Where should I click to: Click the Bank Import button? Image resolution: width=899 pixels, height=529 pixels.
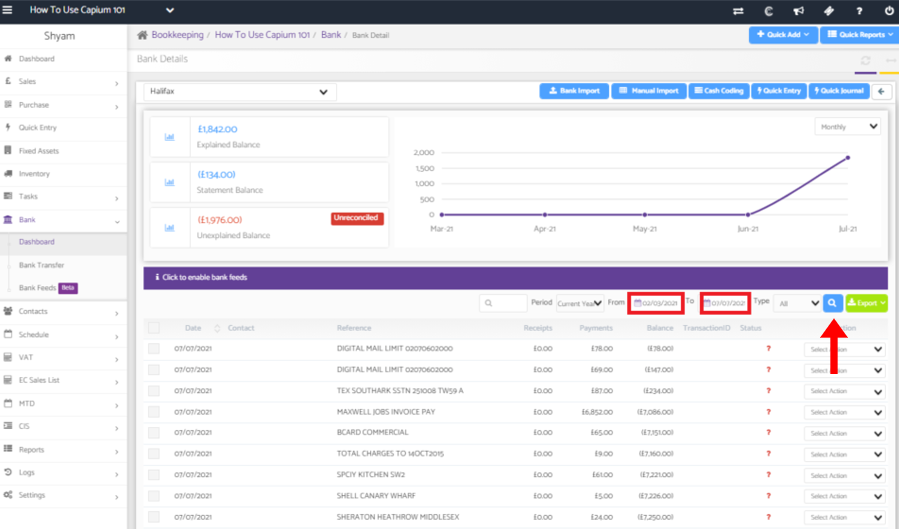point(574,91)
